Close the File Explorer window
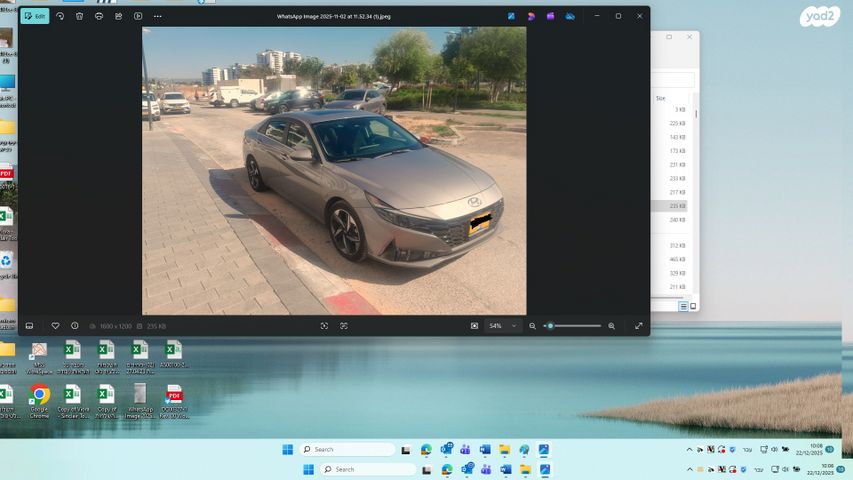 pyautogui.click(x=689, y=37)
